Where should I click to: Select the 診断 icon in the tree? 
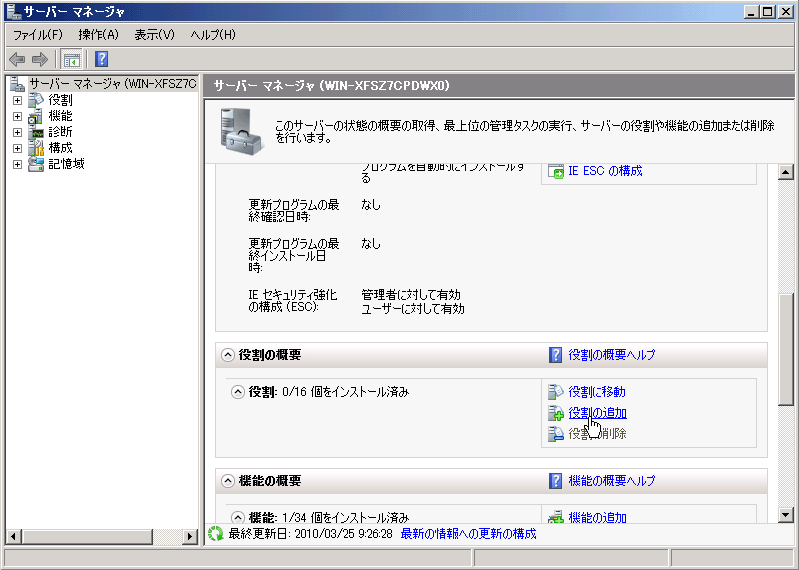pos(36,132)
